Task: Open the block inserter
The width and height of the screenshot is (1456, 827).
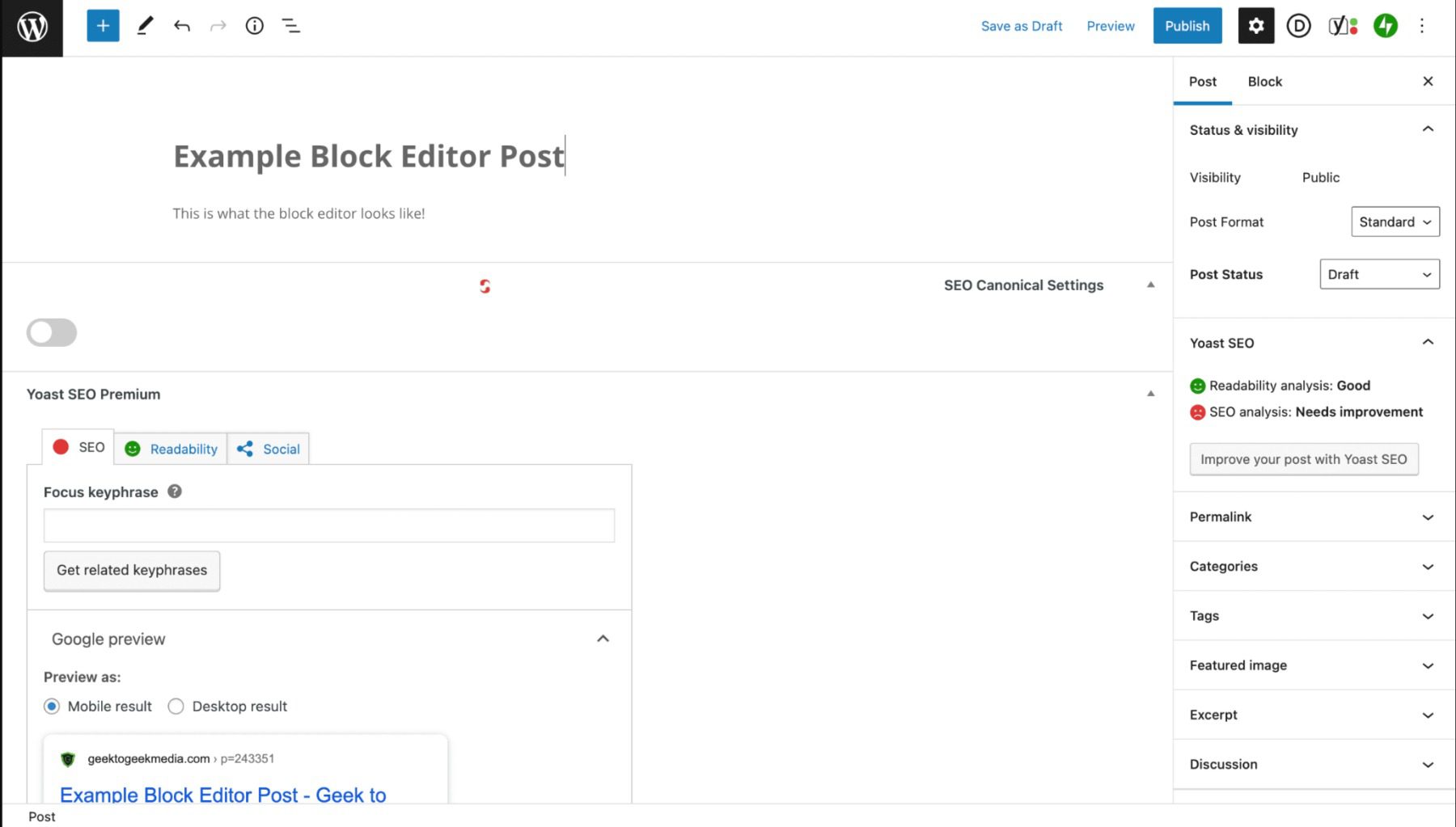Action: pyautogui.click(x=102, y=25)
